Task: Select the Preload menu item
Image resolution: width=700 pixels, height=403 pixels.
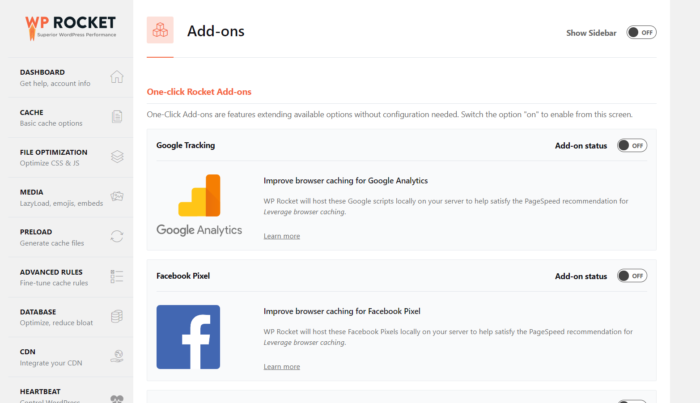Action: click(71, 237)
